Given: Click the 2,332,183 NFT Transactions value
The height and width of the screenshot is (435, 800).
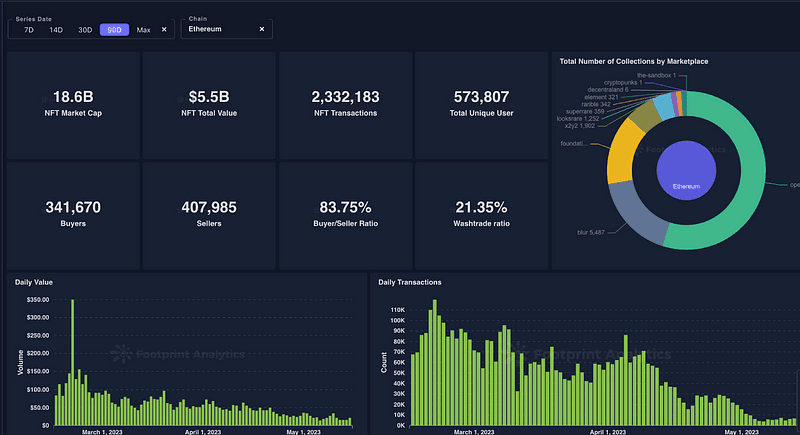Looking at the screenshot, I should pos(345,97).
